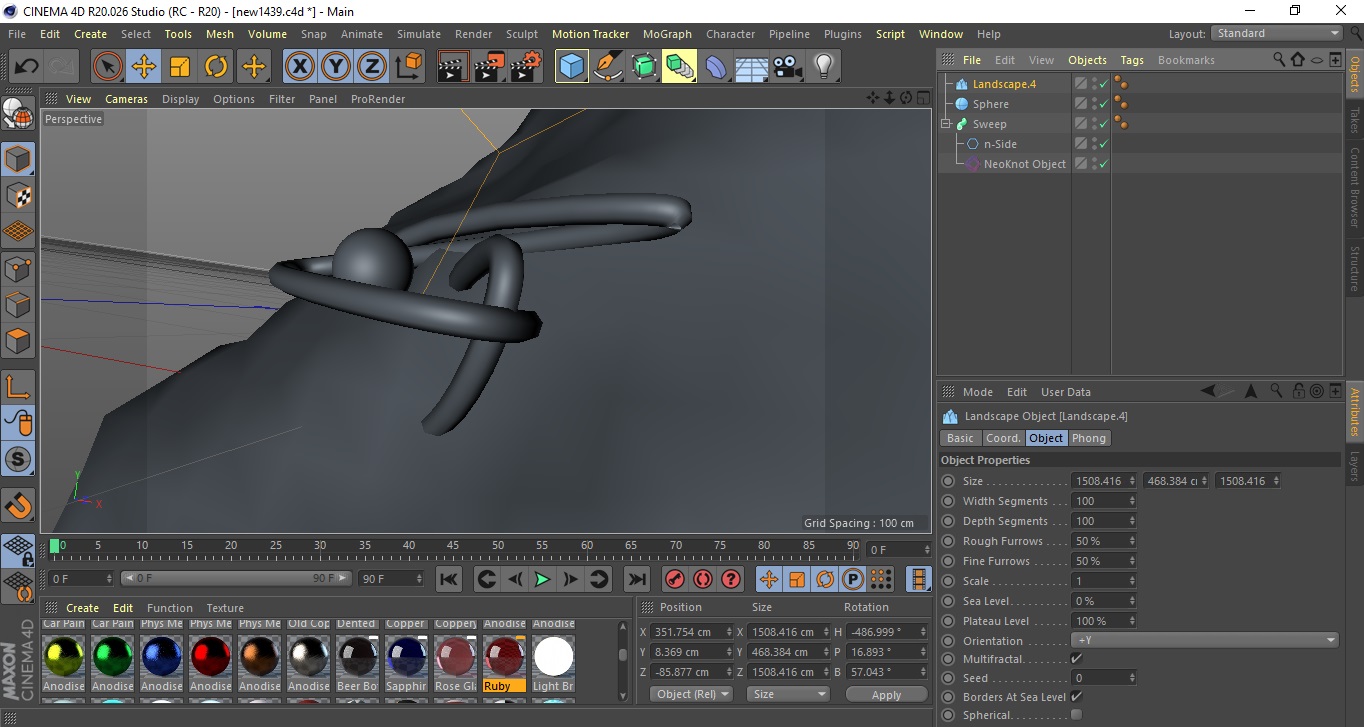This screenshot has width=1364, height=727.
Task: Enable the Spherical checkbox
Action: [x=1076, y=715]
